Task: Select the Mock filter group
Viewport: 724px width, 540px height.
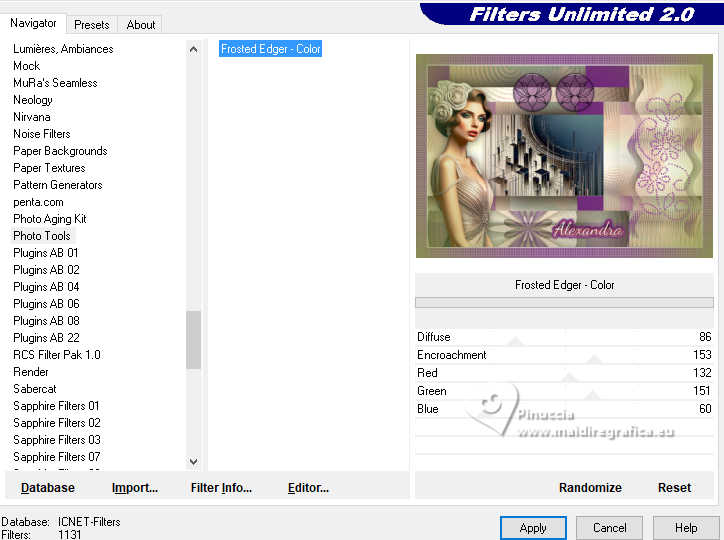Action: [x=27, y=66]
